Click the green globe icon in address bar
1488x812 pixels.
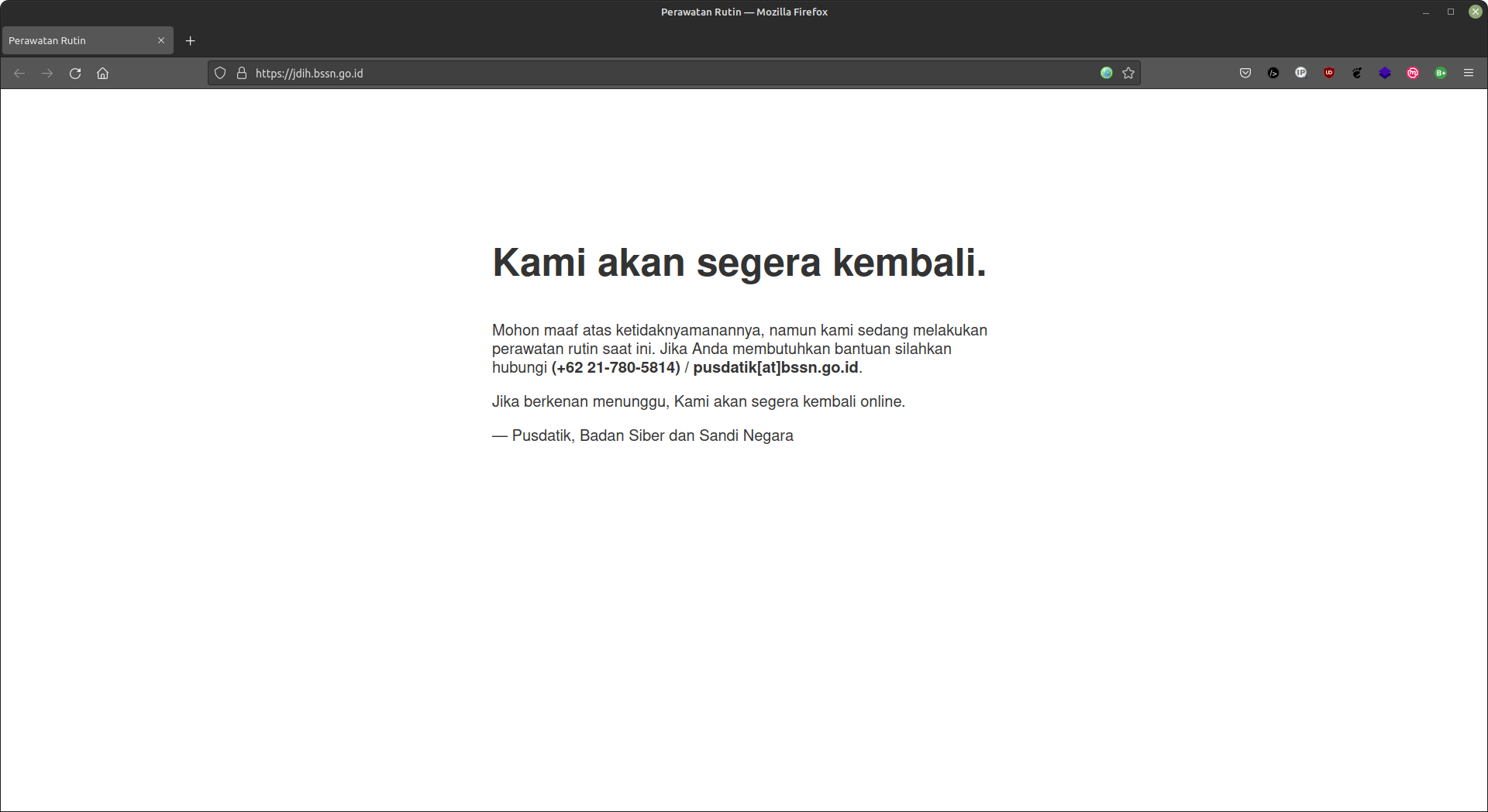point(1107,73)
